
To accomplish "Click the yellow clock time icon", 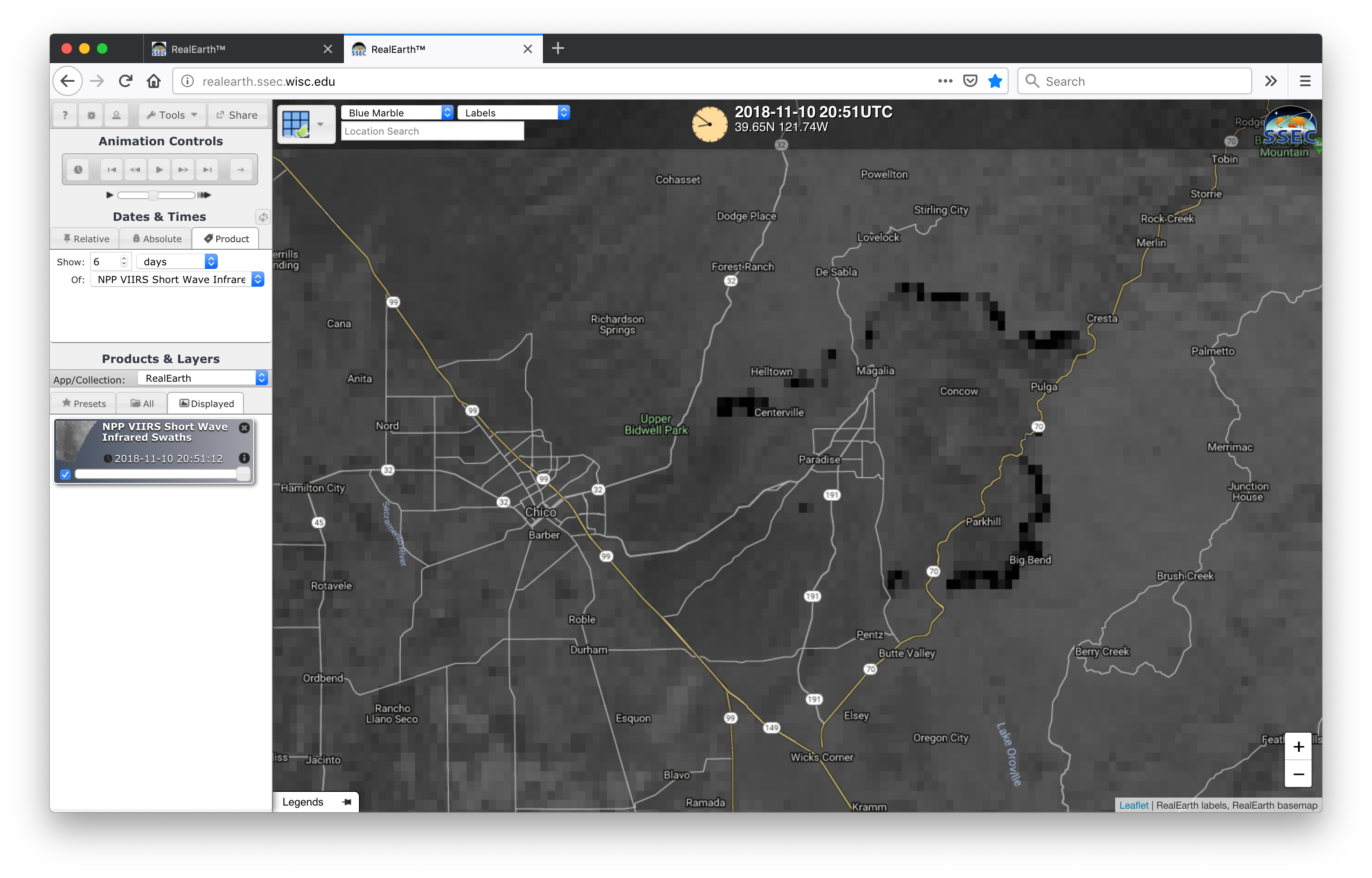I will (709, 124).
